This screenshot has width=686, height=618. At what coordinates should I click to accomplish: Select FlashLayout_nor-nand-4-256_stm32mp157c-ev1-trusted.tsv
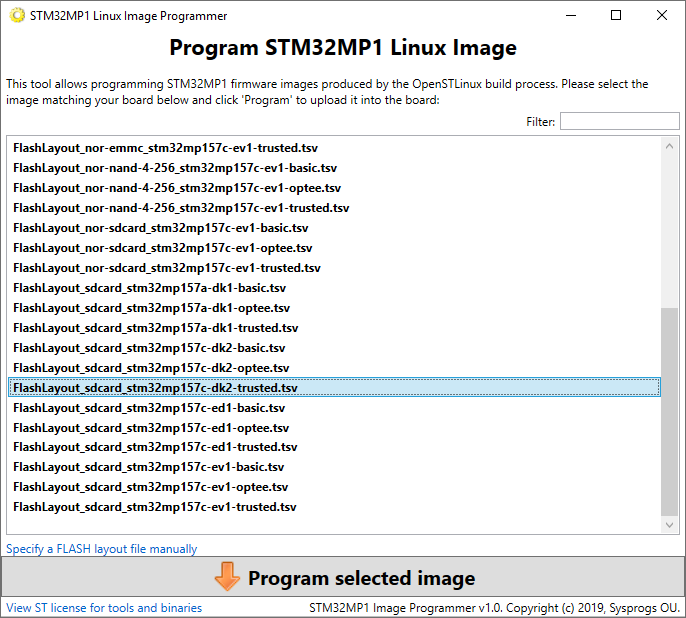pos(335,208)
